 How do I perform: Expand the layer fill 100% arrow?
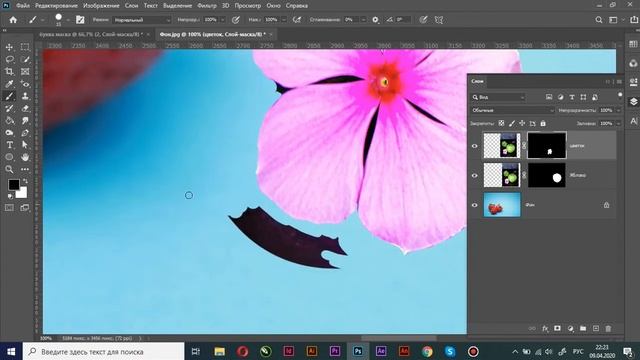tap(618, 123)
